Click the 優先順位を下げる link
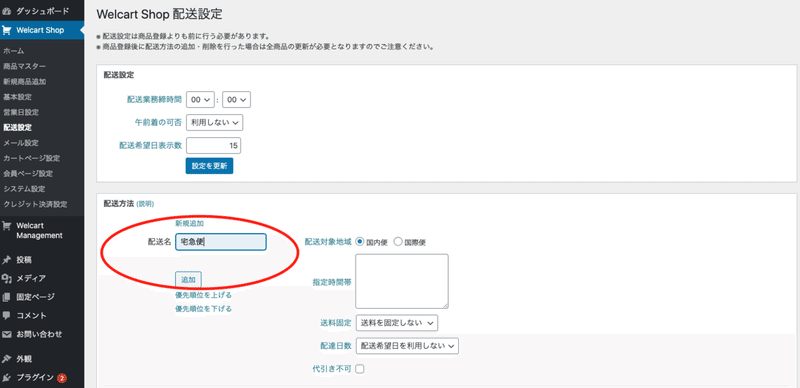 click(203, 308)
